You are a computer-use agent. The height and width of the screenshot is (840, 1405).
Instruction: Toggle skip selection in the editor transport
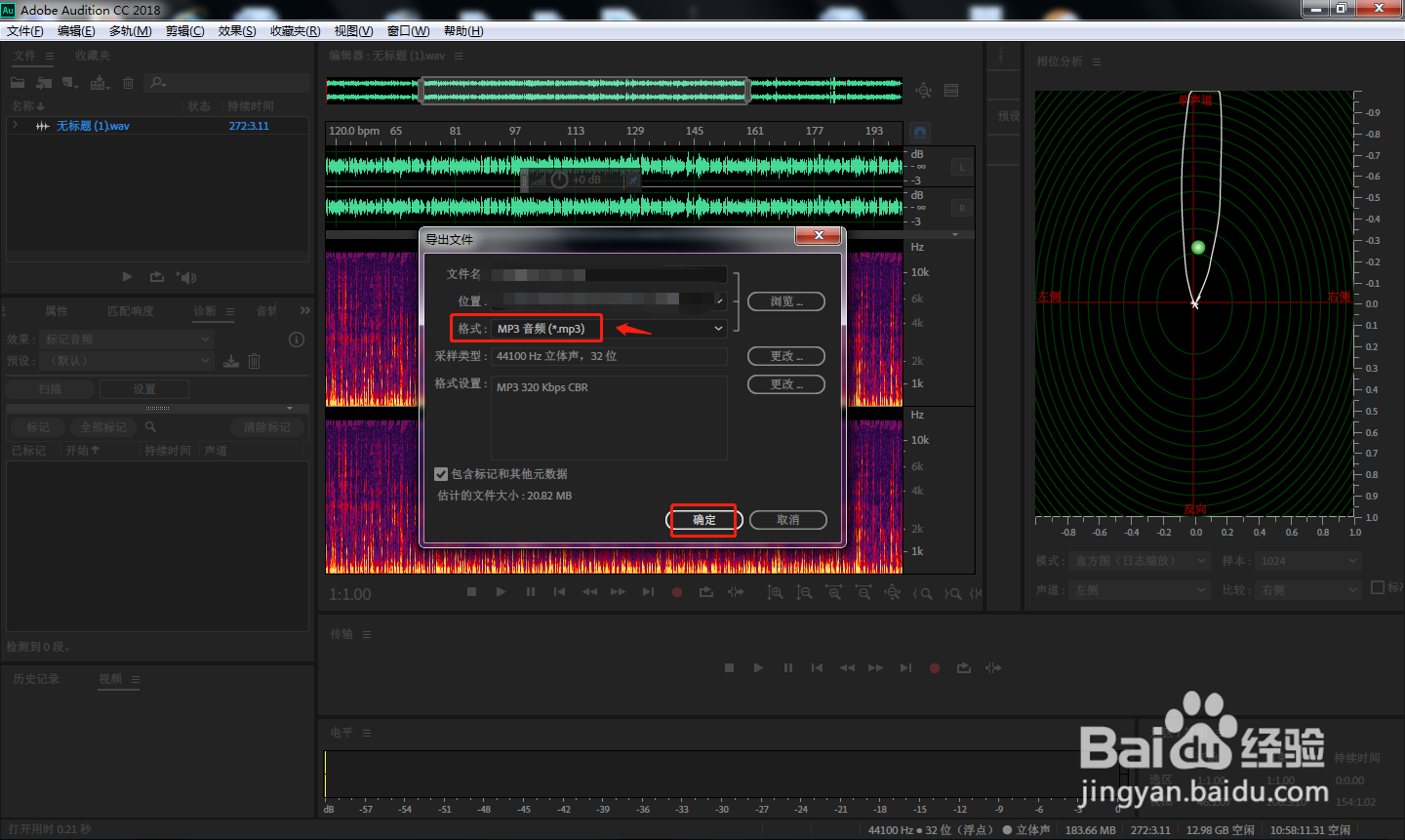tap(736, 592)
